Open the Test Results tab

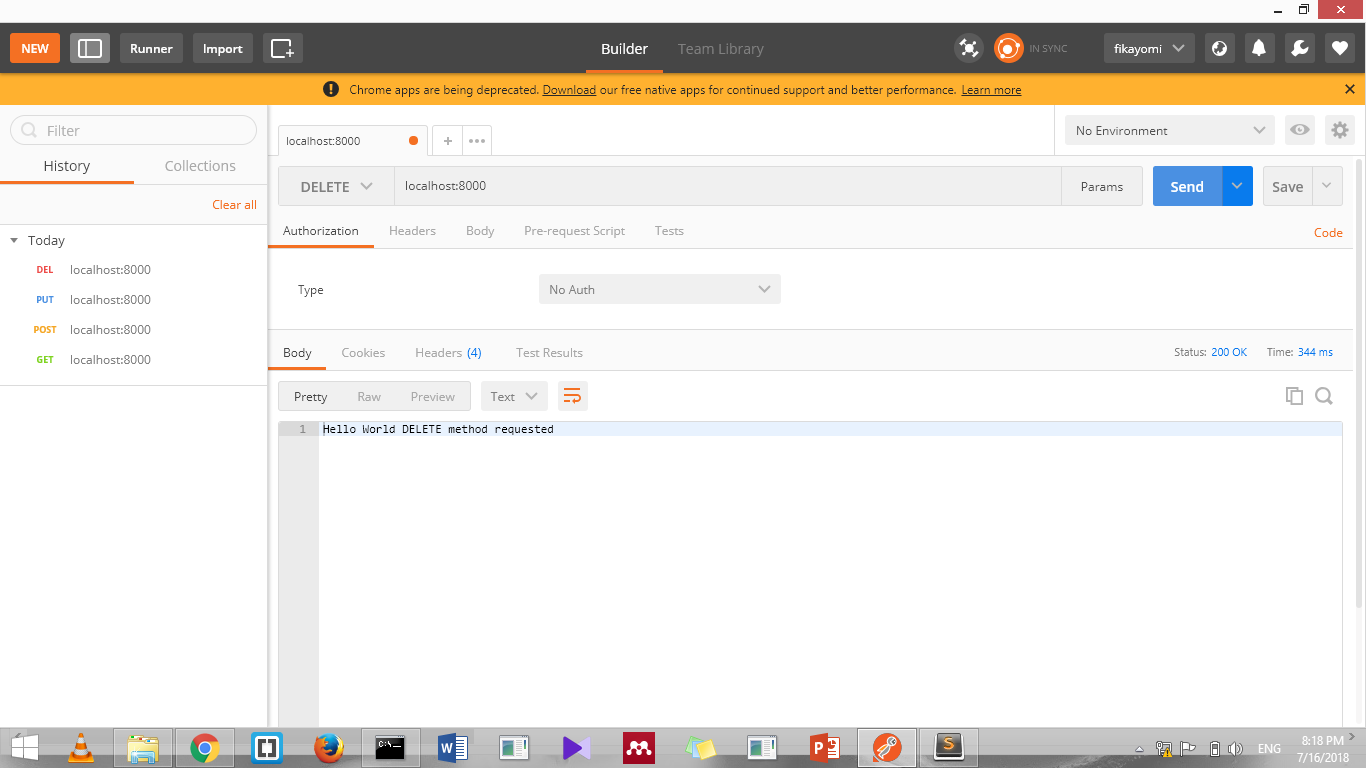[549, 352]
